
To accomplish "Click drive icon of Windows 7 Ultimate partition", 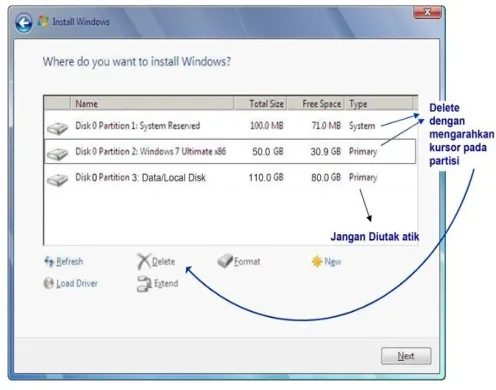I will pos(58,154).
